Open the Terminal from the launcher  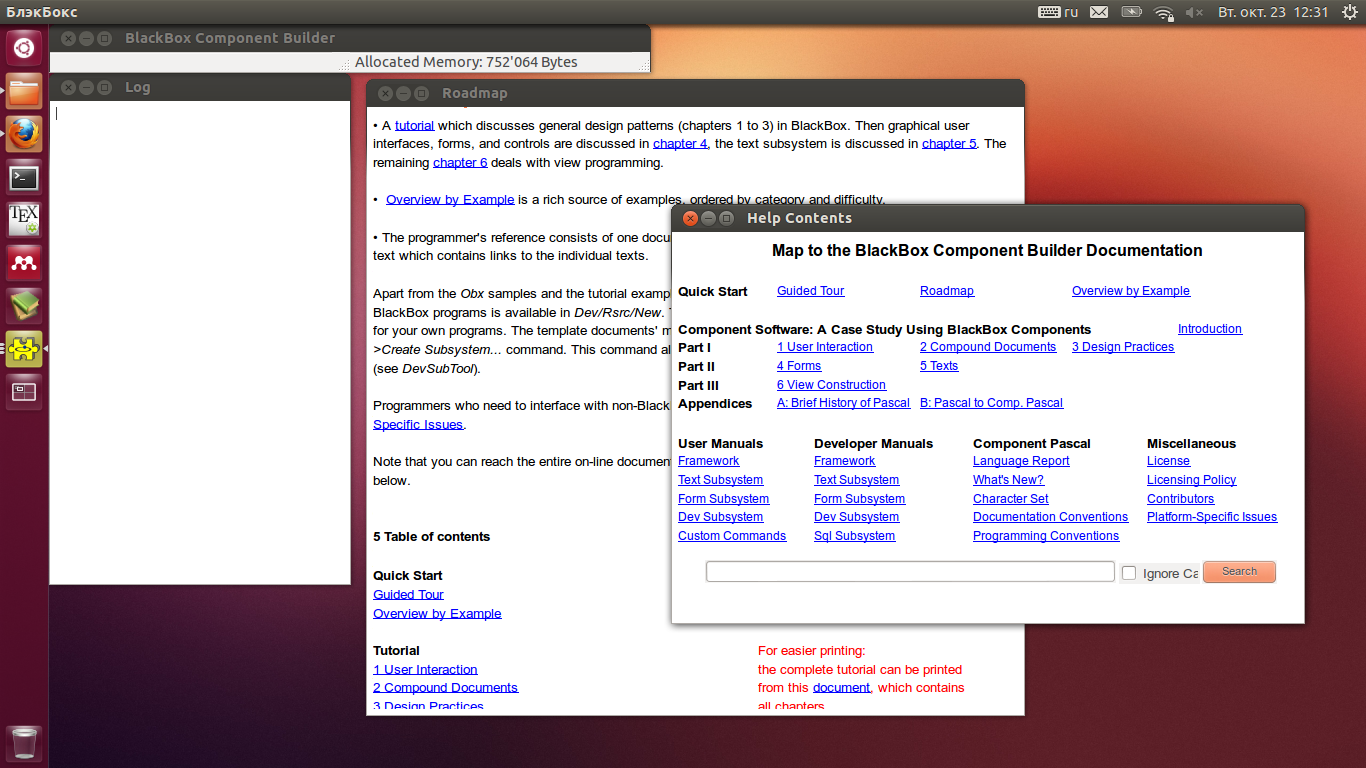(24, 178)
